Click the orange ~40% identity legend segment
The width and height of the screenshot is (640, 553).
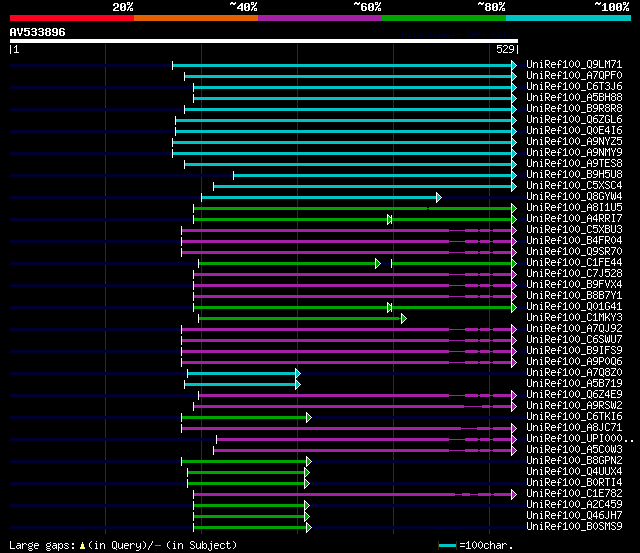click(196, 18)
